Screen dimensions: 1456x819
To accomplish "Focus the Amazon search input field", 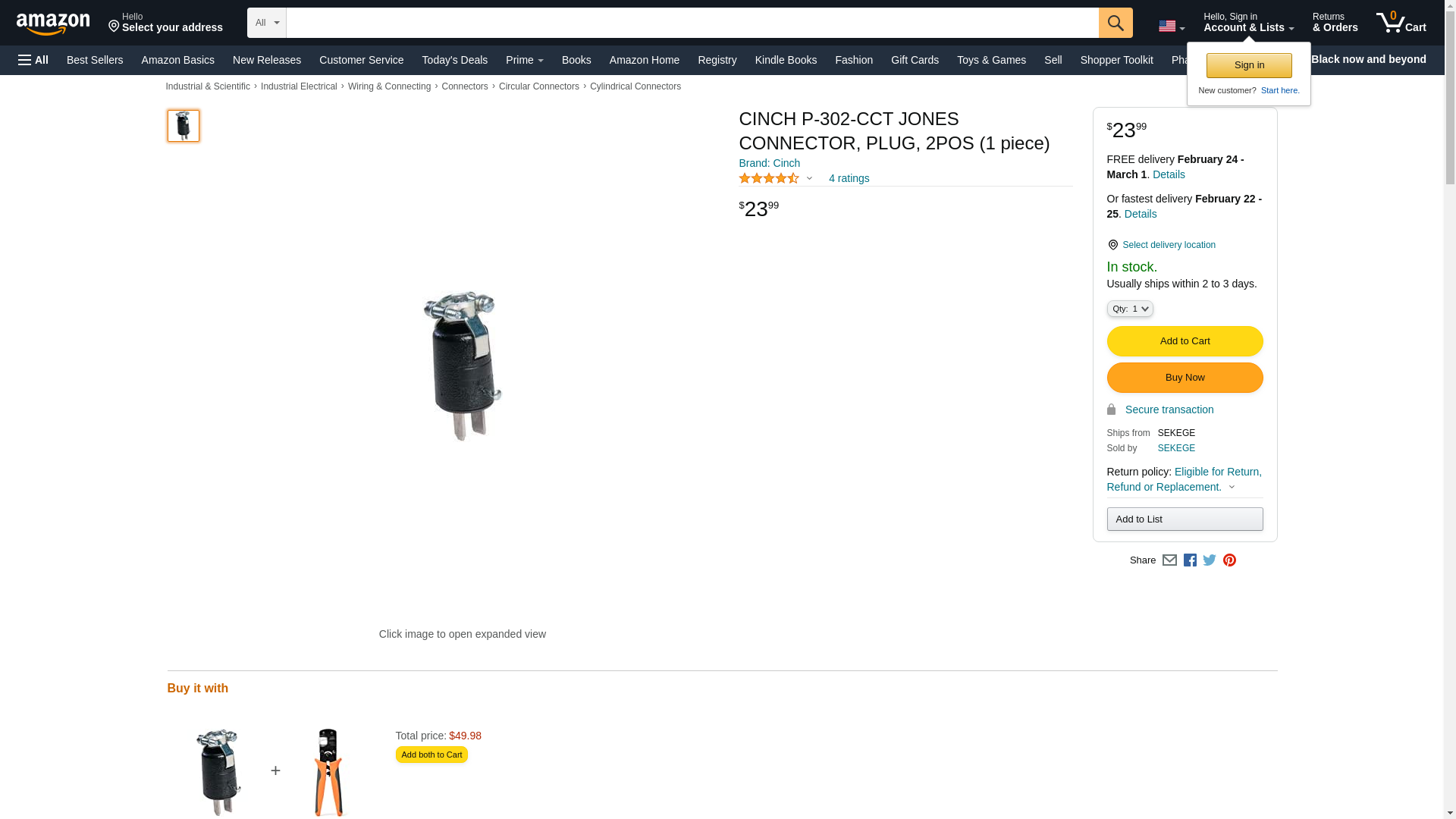I will [x=692, y=23].
